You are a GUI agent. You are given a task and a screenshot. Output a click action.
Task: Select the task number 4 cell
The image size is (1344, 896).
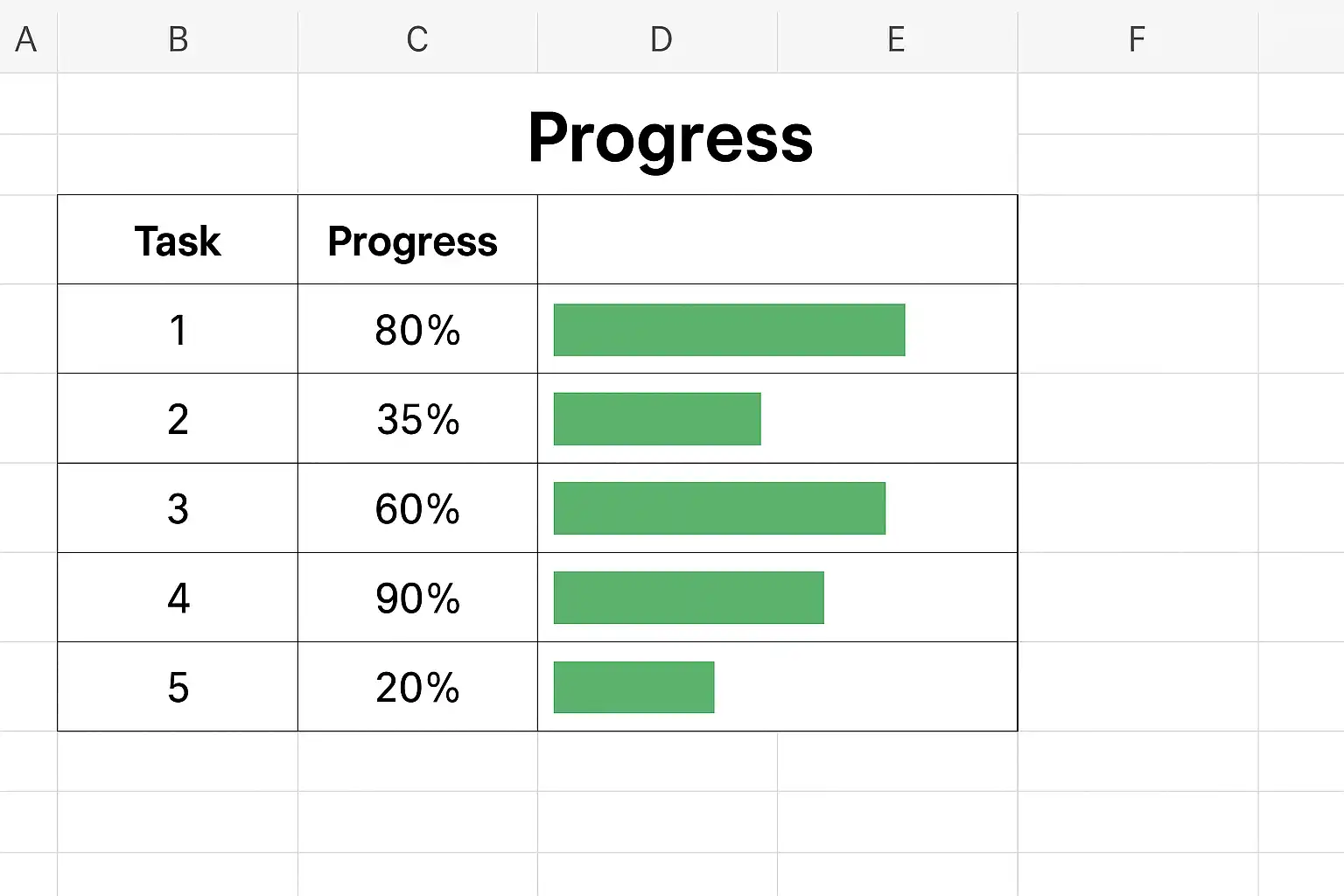click(178, 598)
